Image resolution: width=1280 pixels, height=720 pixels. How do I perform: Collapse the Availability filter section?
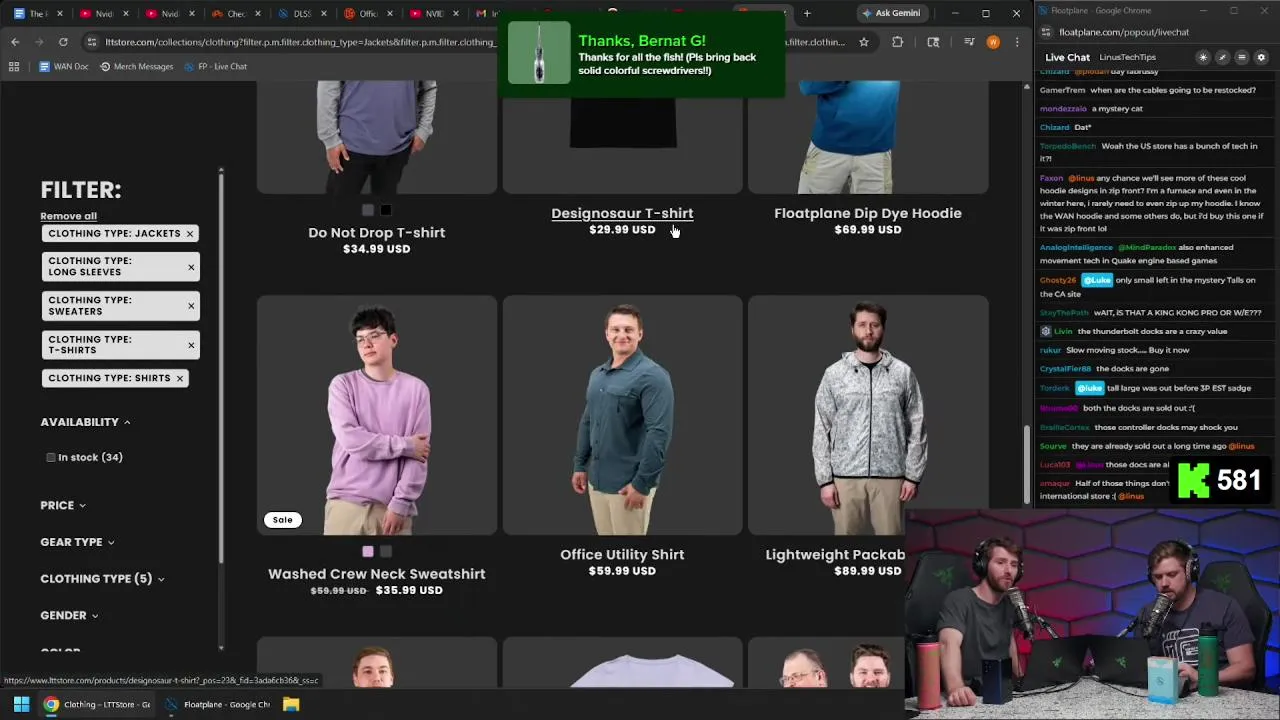85,422
